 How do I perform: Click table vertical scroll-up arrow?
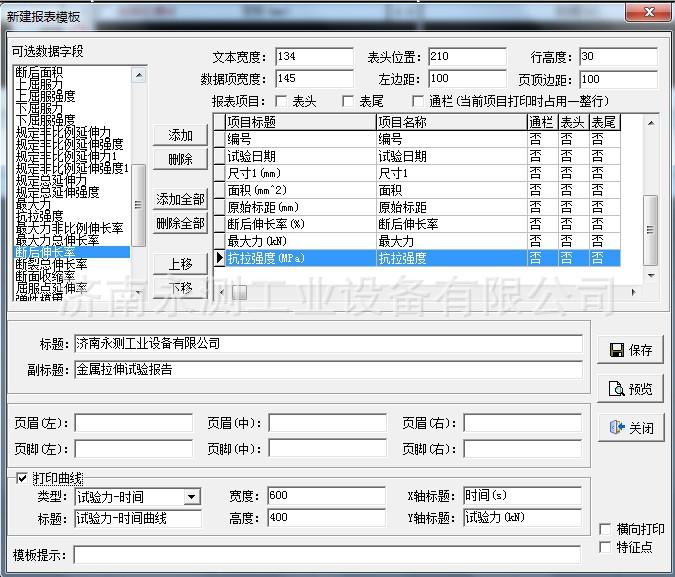pos(651,123)
